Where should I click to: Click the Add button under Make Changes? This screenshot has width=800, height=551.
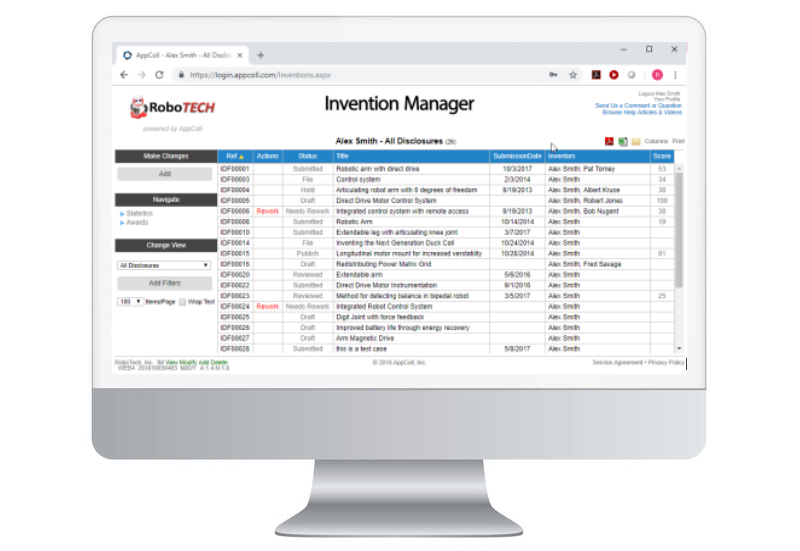[164, 174]
